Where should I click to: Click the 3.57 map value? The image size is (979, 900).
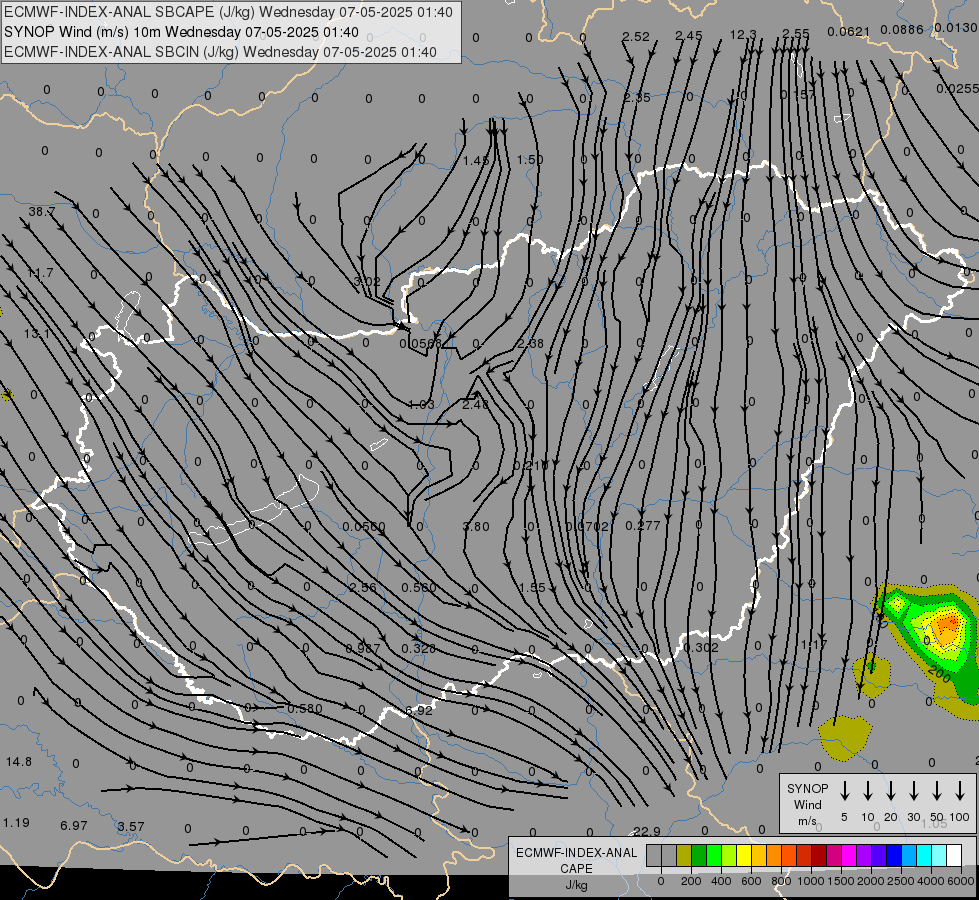131,826
